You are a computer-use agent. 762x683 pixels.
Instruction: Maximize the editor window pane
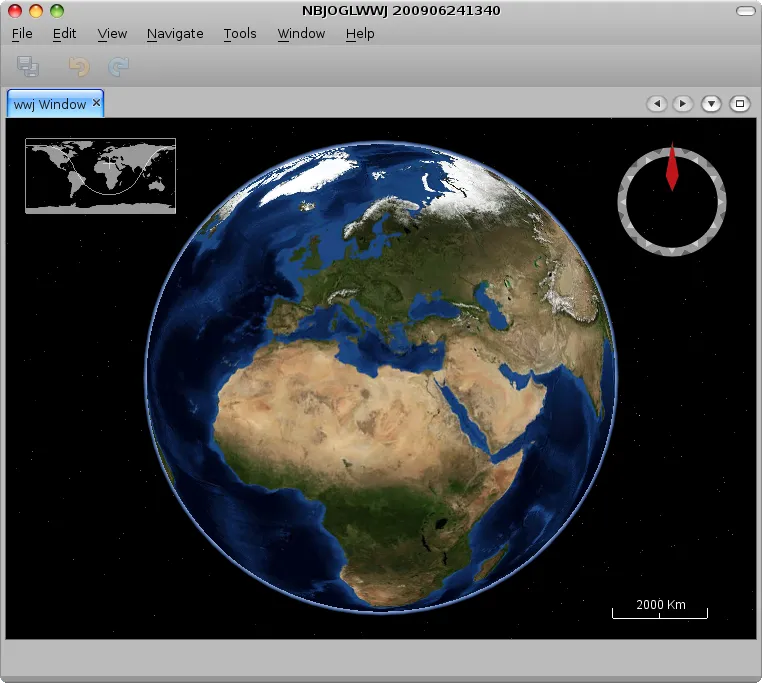click(x=740, y=104)
